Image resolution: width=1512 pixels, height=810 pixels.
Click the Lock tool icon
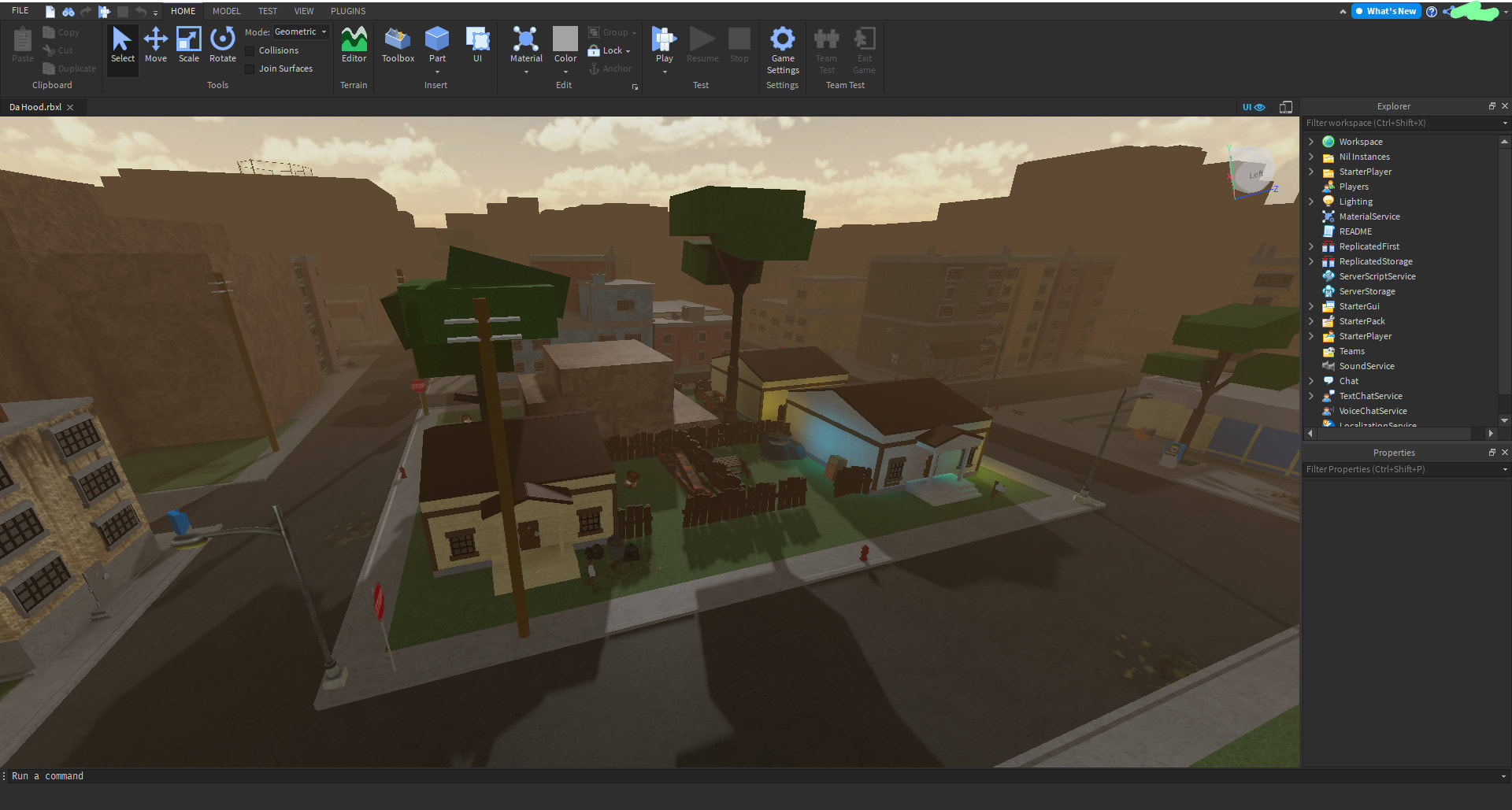(x=594, y=50)
